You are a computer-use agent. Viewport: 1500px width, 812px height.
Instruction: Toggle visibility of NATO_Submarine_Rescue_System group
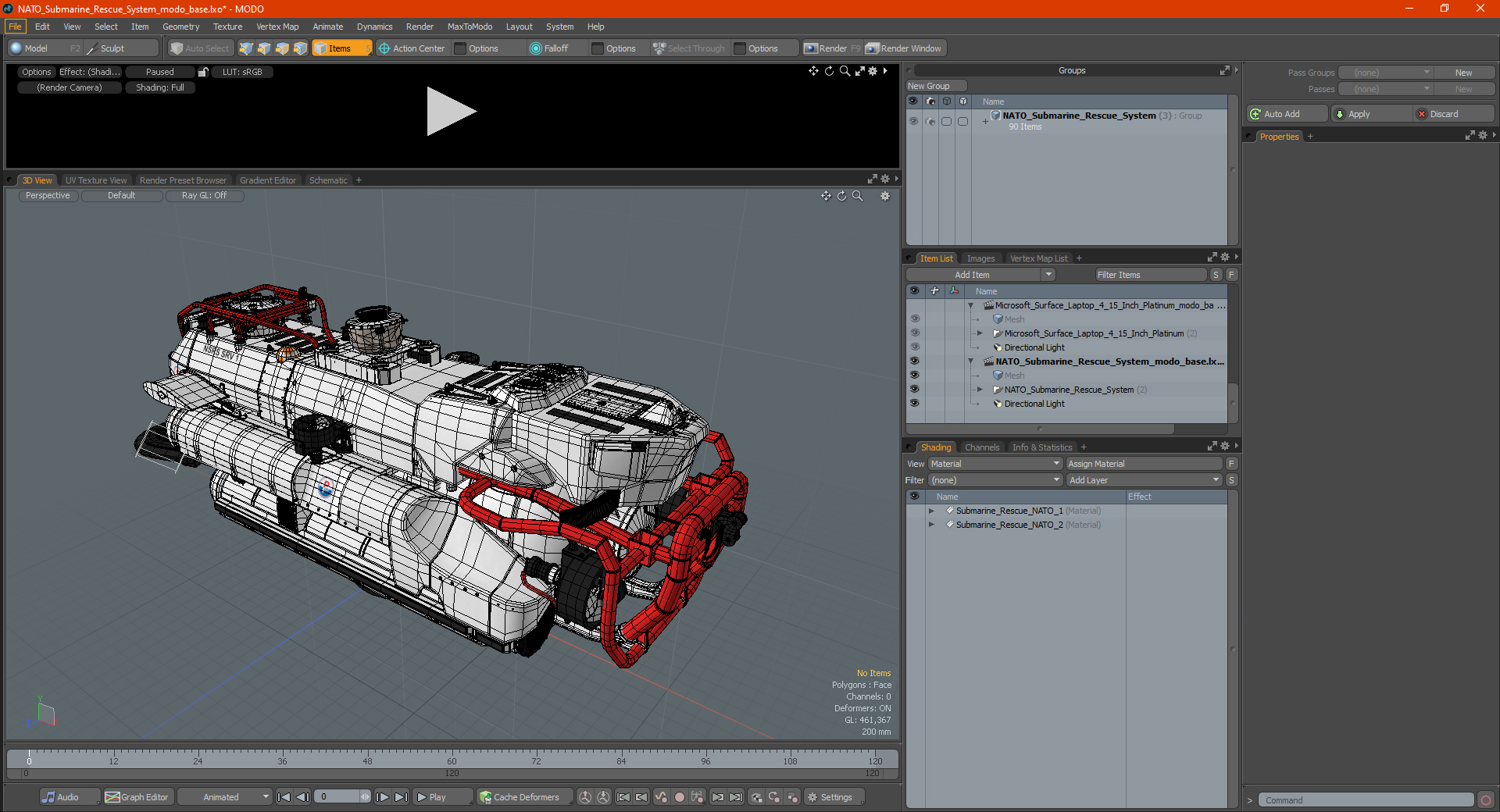click(x=913, y=121)
